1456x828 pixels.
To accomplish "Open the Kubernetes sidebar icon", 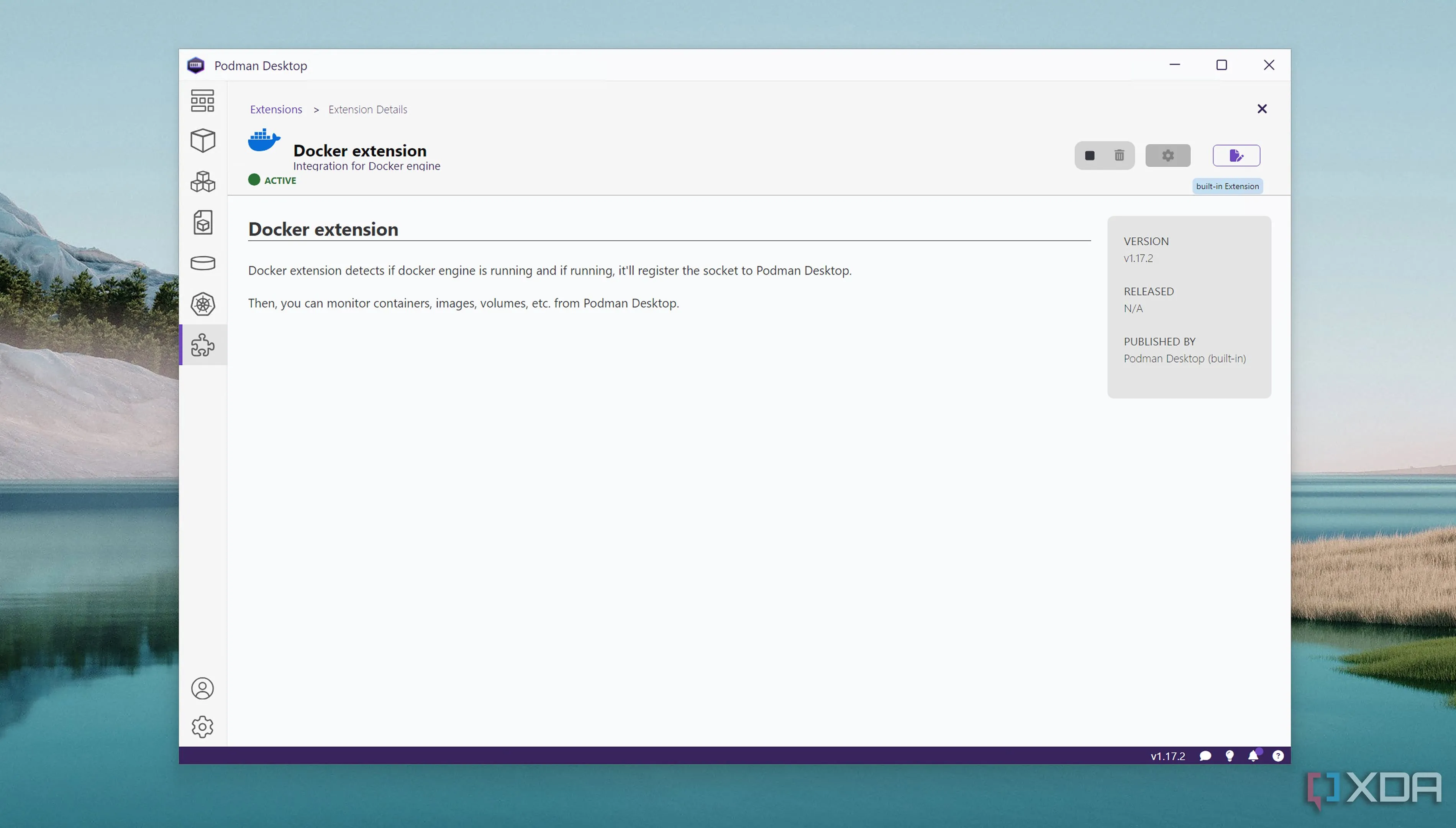I will 202,304.
